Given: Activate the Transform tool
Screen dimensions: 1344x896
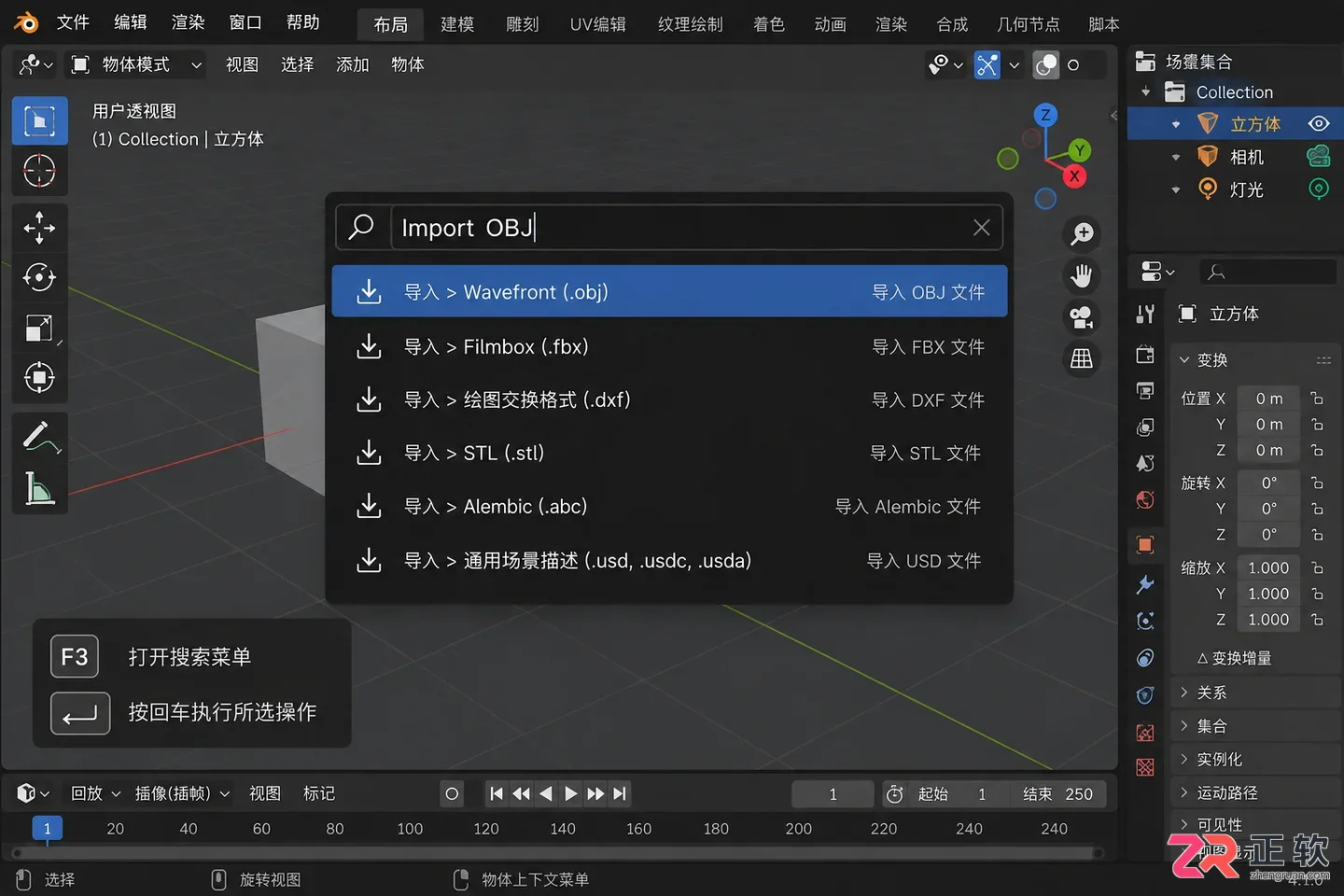Looking at the screenshot, I should click(39, 378).
